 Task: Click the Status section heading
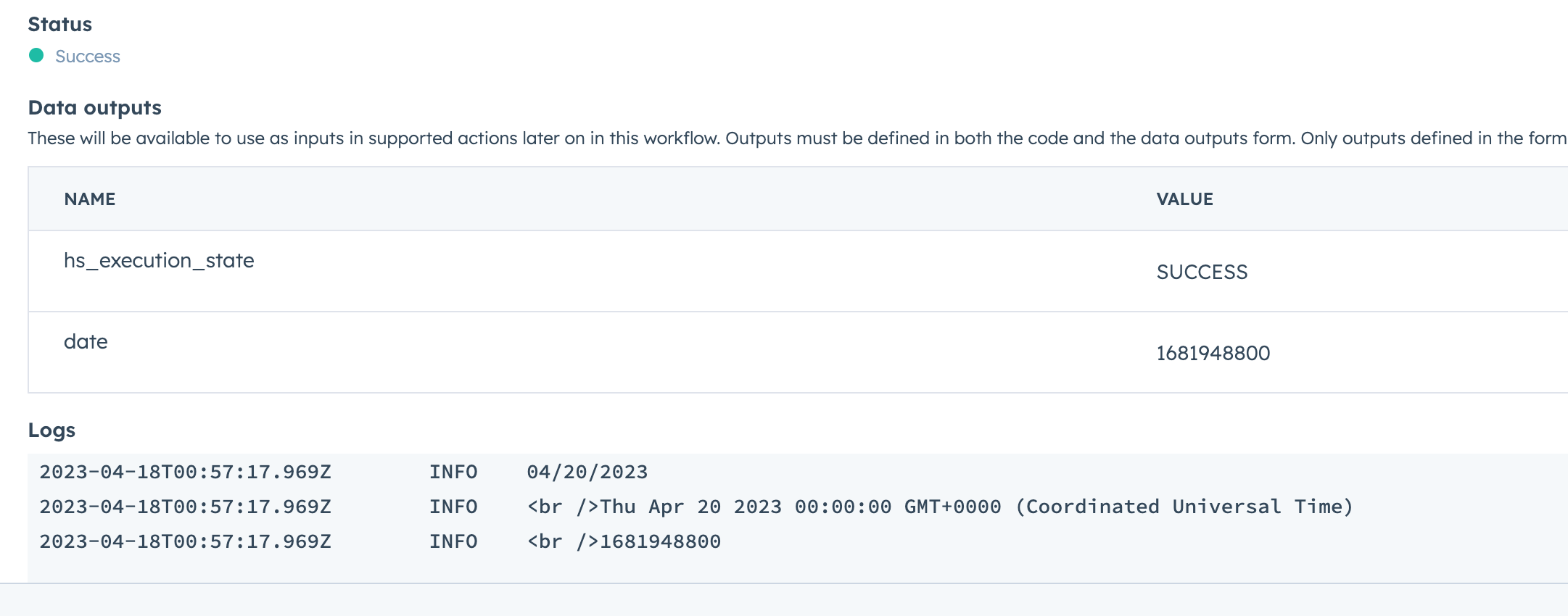pos(60,24)
